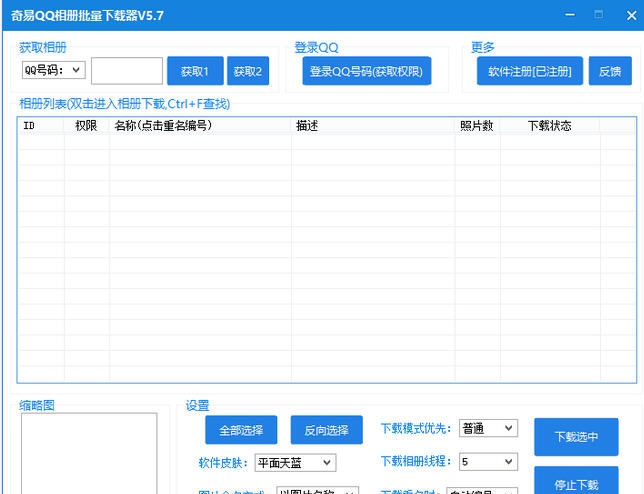Click the 全部选择 select-all button
This screenshot has width=644, height=494.
pyautogui.click(x=241, y=430)
